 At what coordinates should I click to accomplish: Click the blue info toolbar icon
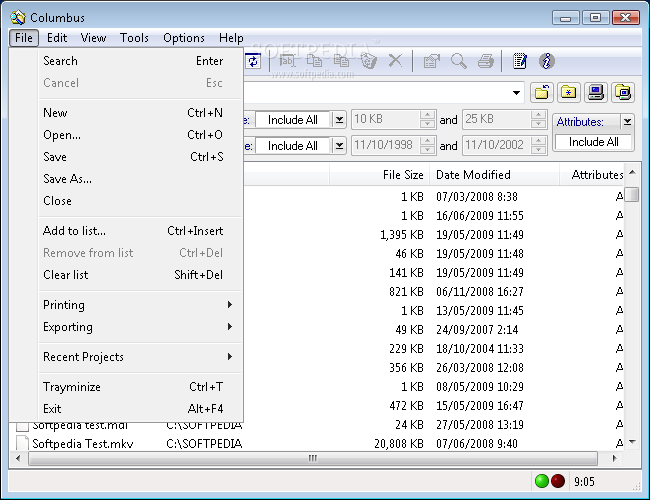pos(547,61)
